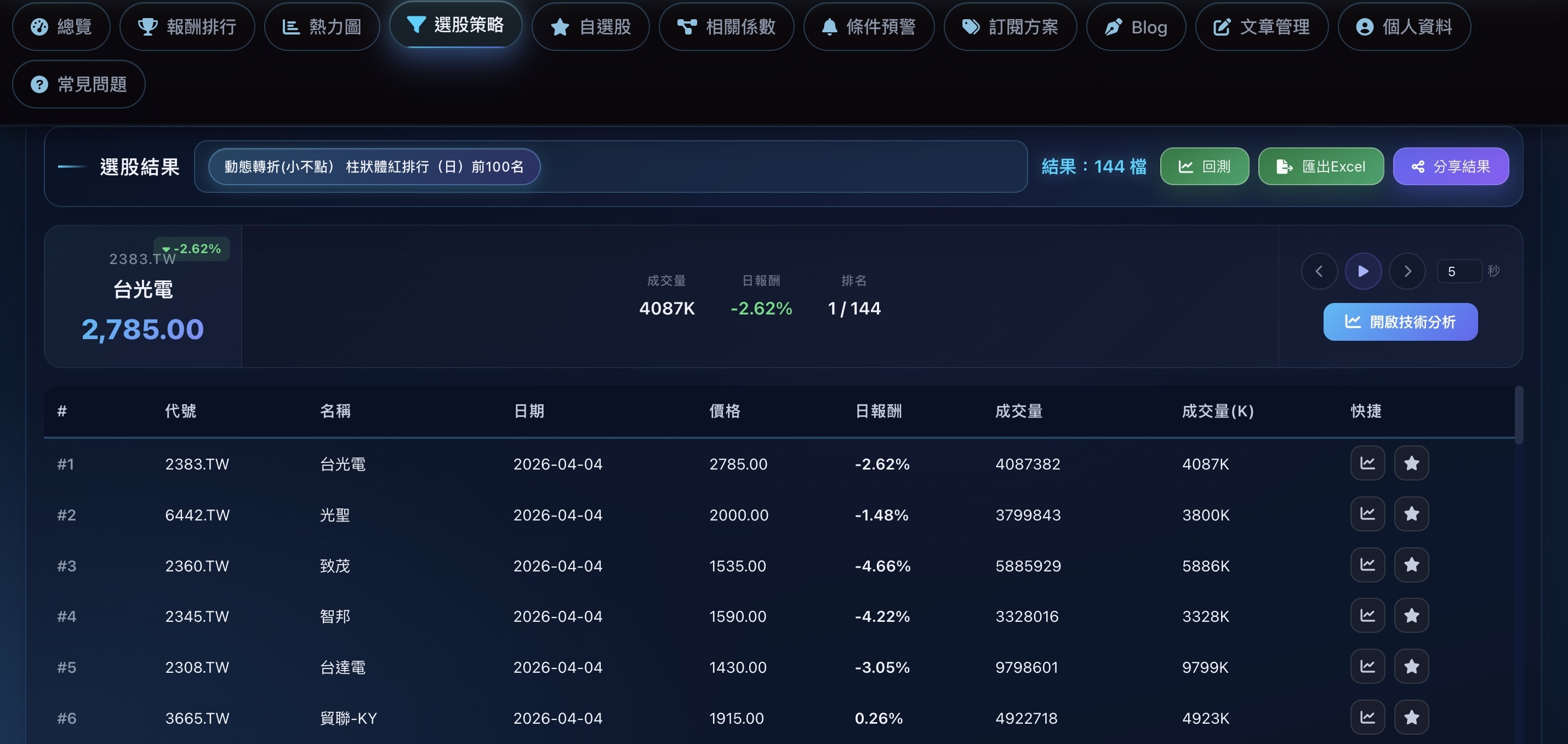Image resolution: width=1568 pixels, height=744 pixels.
Task: Sort by the 價格 column header
Action: pyautogui.click(x=725, y=411)
